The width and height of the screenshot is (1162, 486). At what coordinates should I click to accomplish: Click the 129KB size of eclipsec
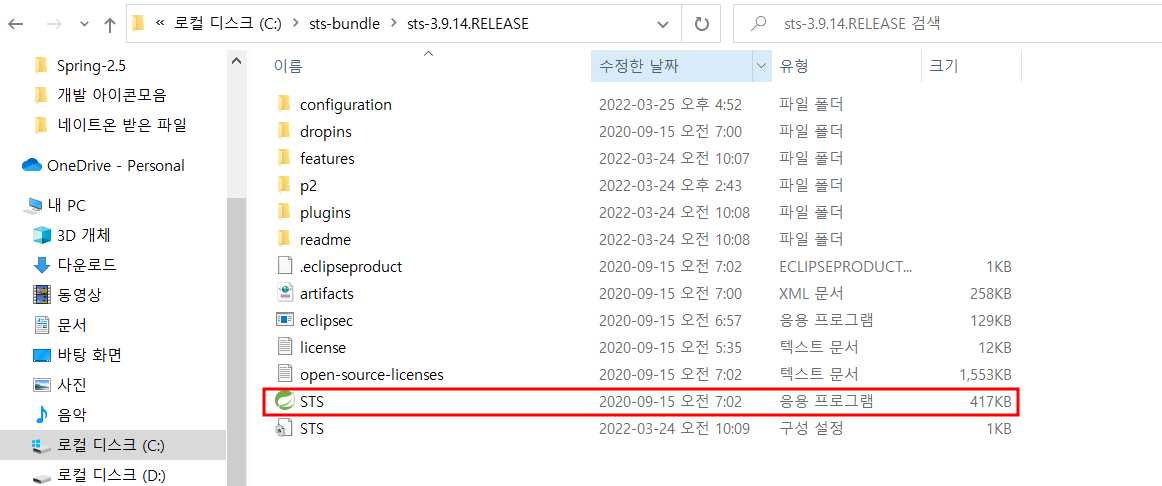click(990, 320)
